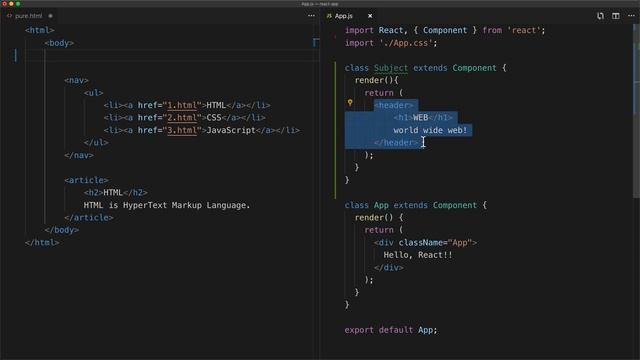
Task: Click the selected <header> opening tag
Action: pos(393,105)
